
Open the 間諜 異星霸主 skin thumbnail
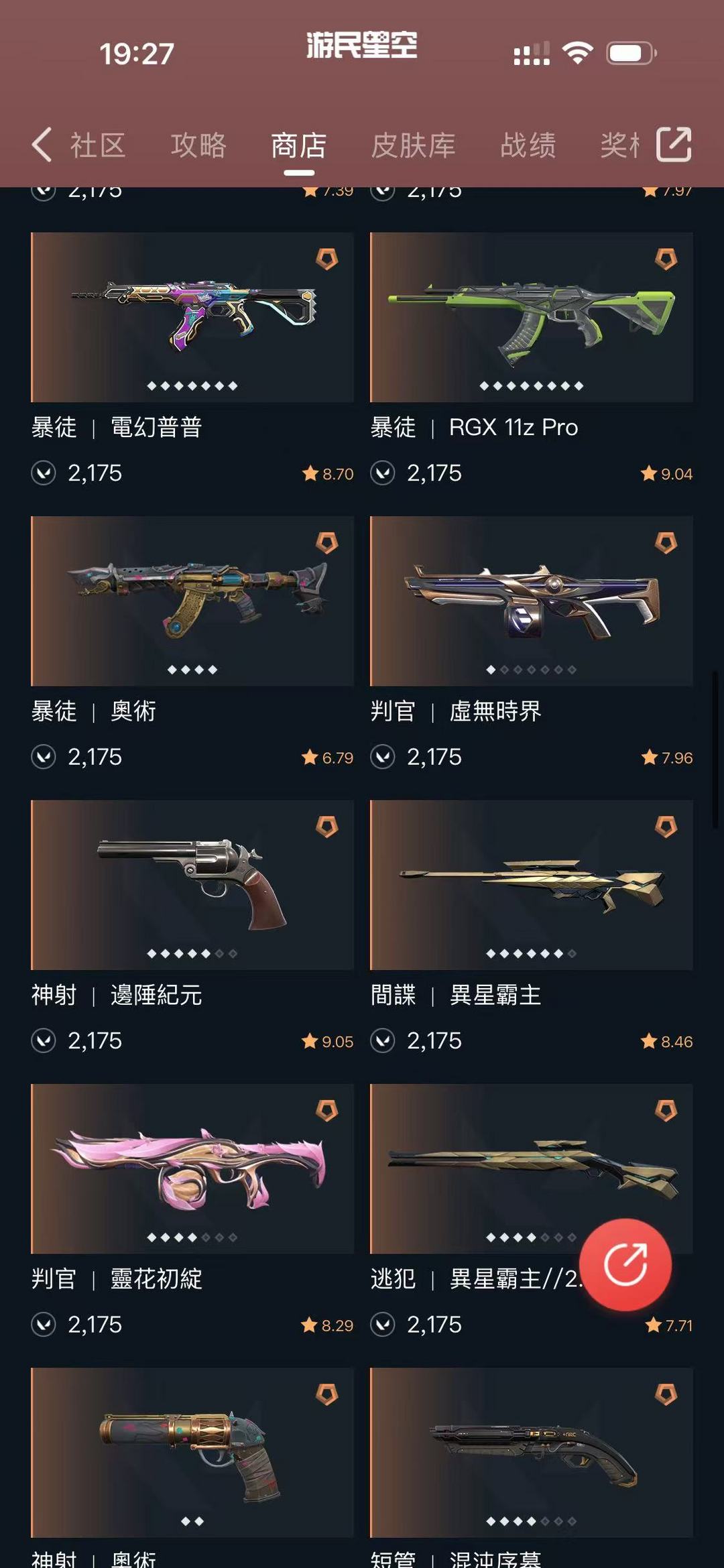pos(532,885)
